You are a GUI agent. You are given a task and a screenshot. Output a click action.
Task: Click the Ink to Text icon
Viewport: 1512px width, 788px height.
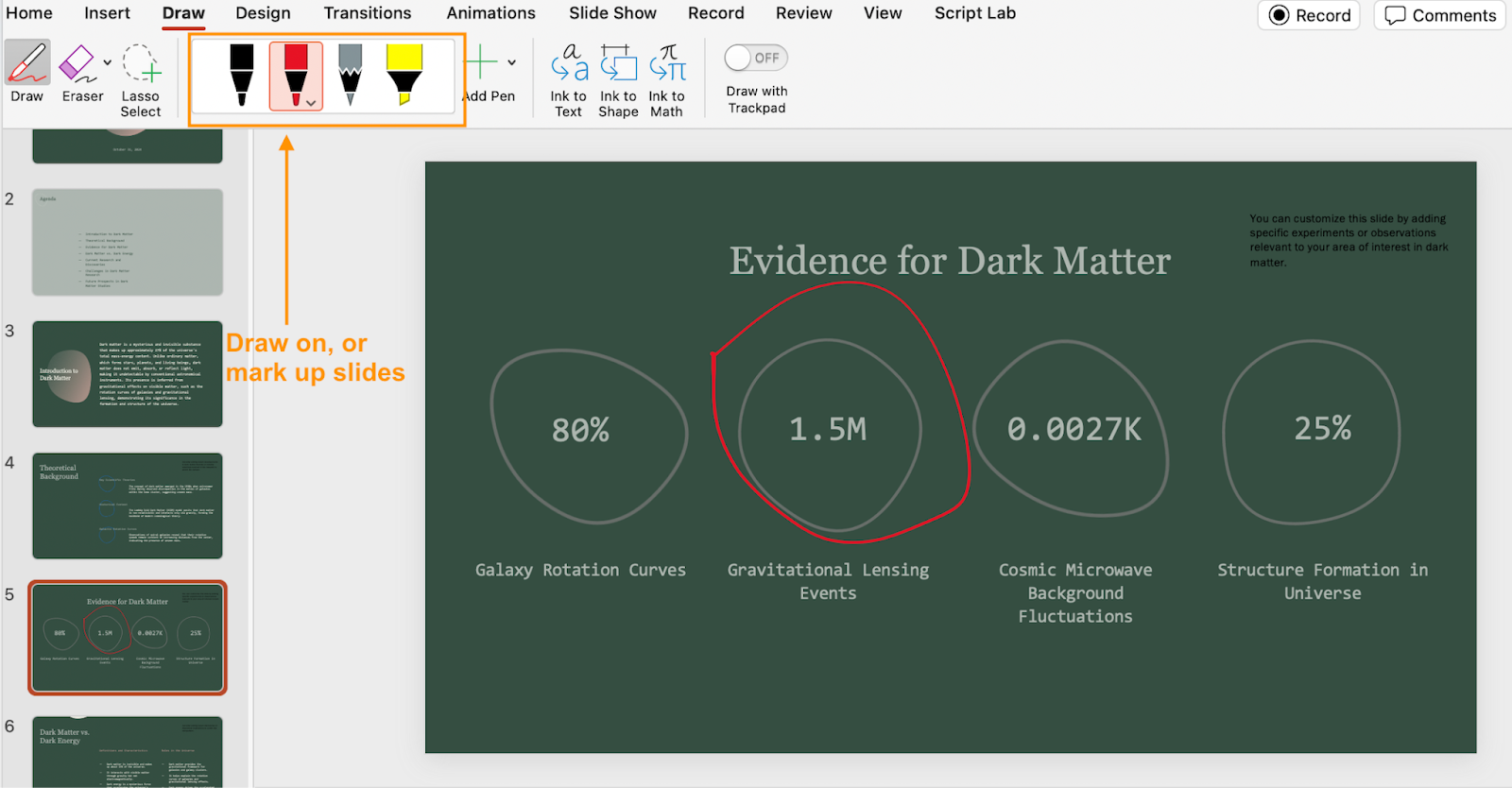pyautogui.click(x=569, y=64)
